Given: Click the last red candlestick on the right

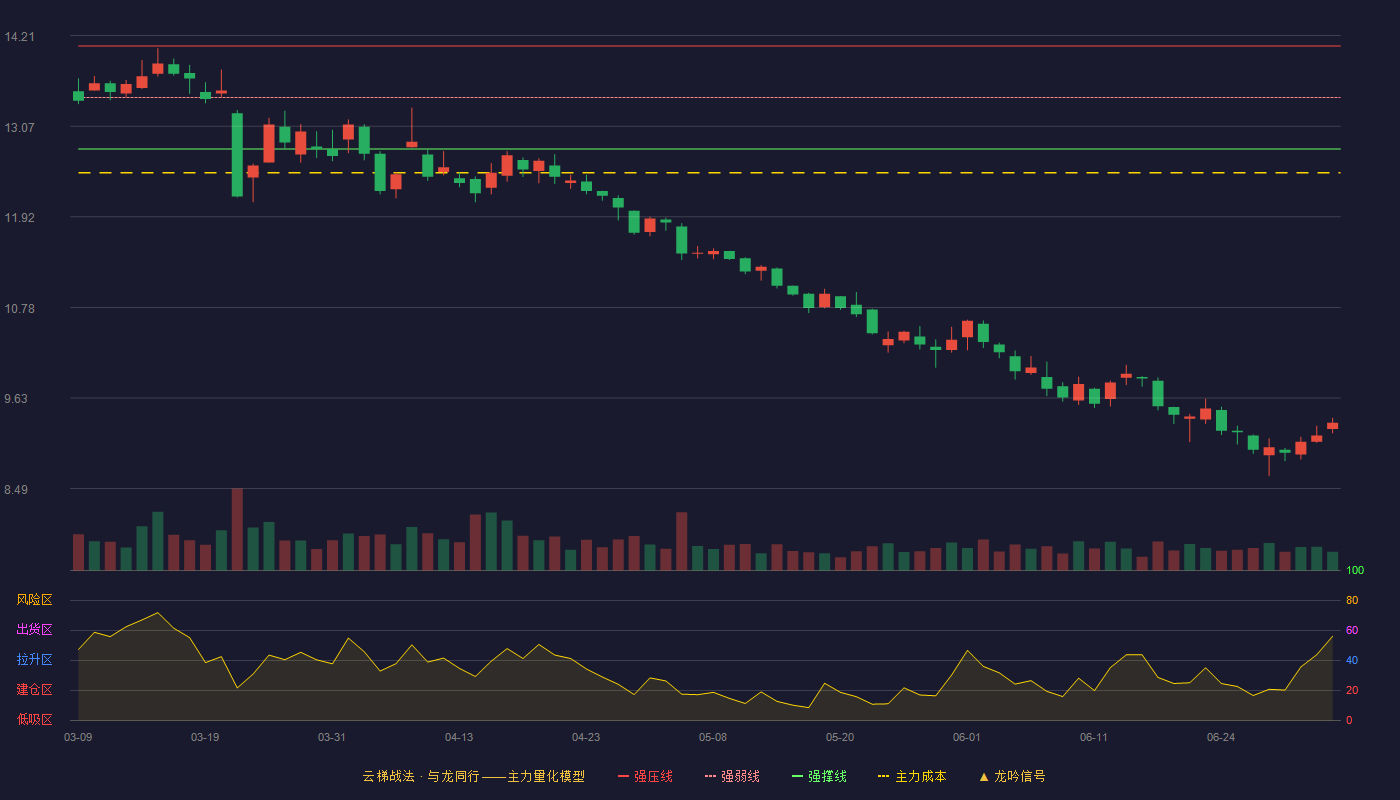Looking at the screenshot, I should coord(1332,426).
